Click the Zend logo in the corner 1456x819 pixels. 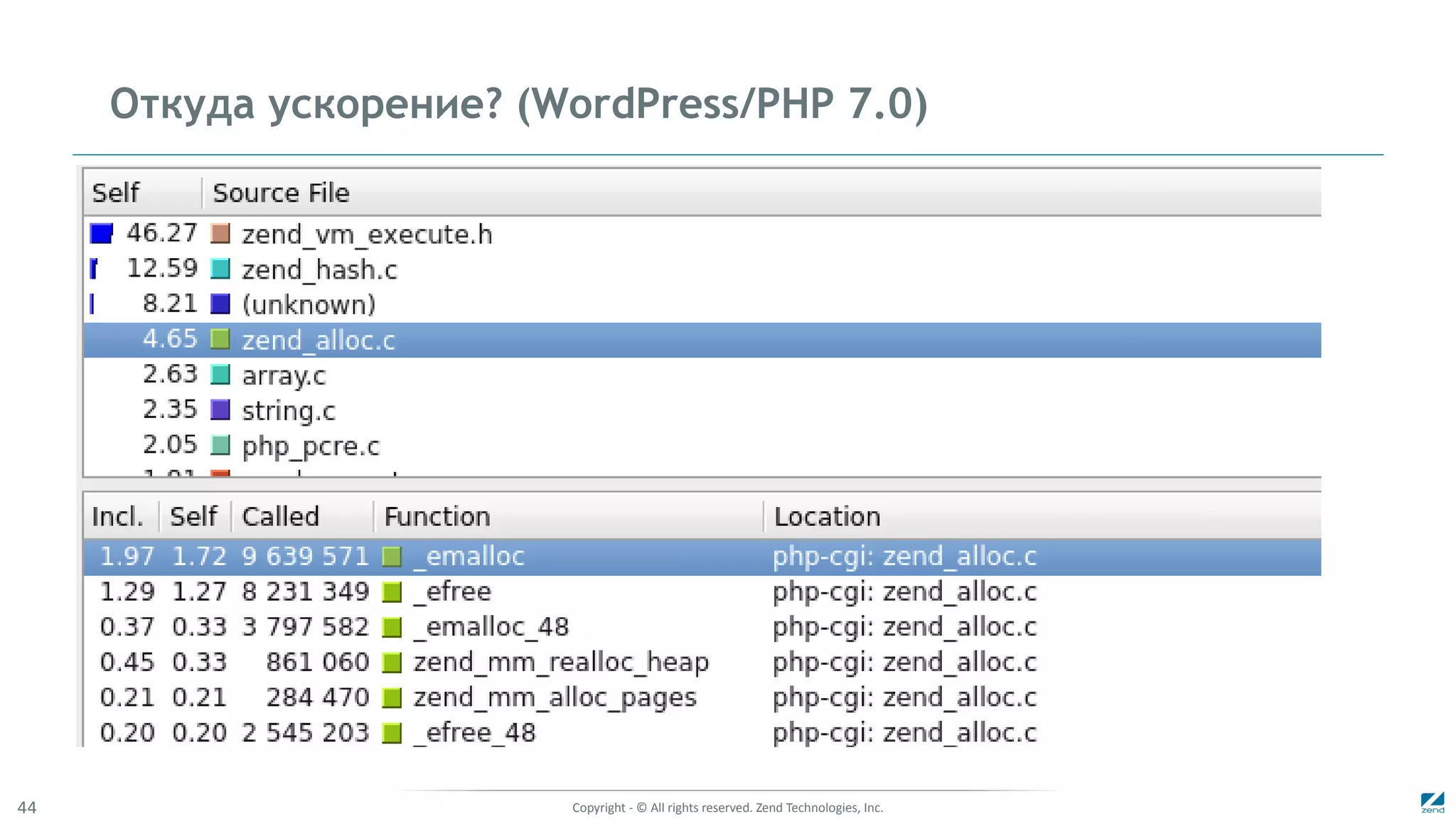coord(1433,802)
